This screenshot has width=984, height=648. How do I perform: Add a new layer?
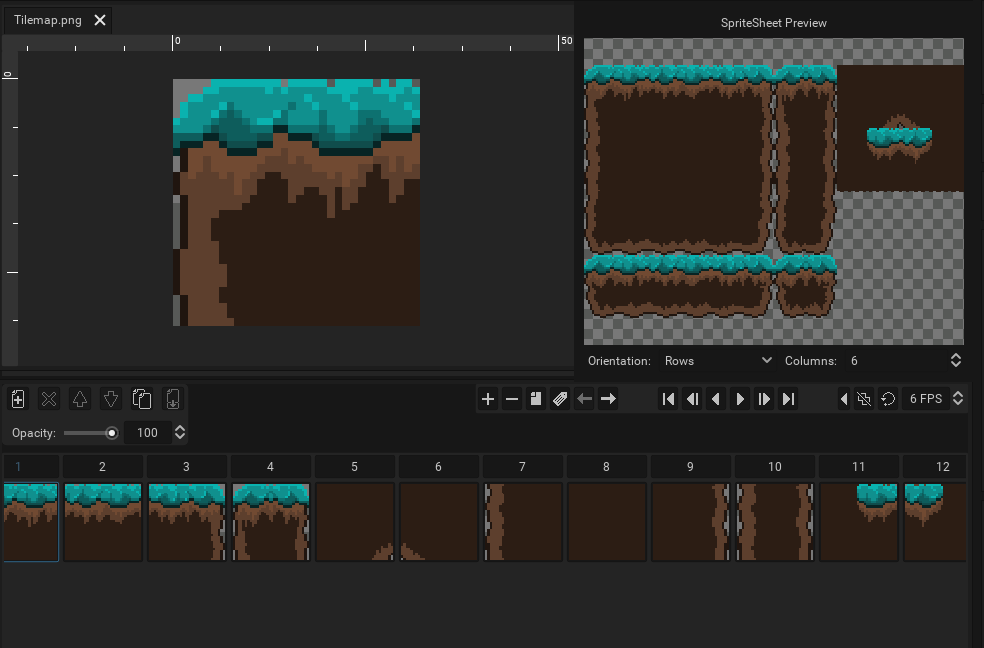pos(17,398)
